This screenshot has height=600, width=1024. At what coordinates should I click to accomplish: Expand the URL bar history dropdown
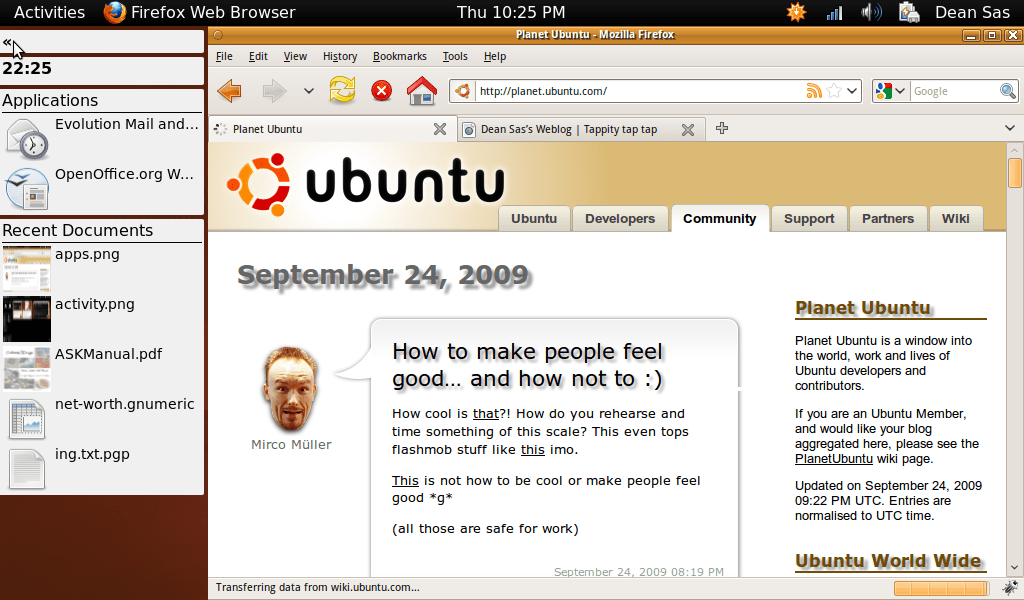(x=852, y=91)
